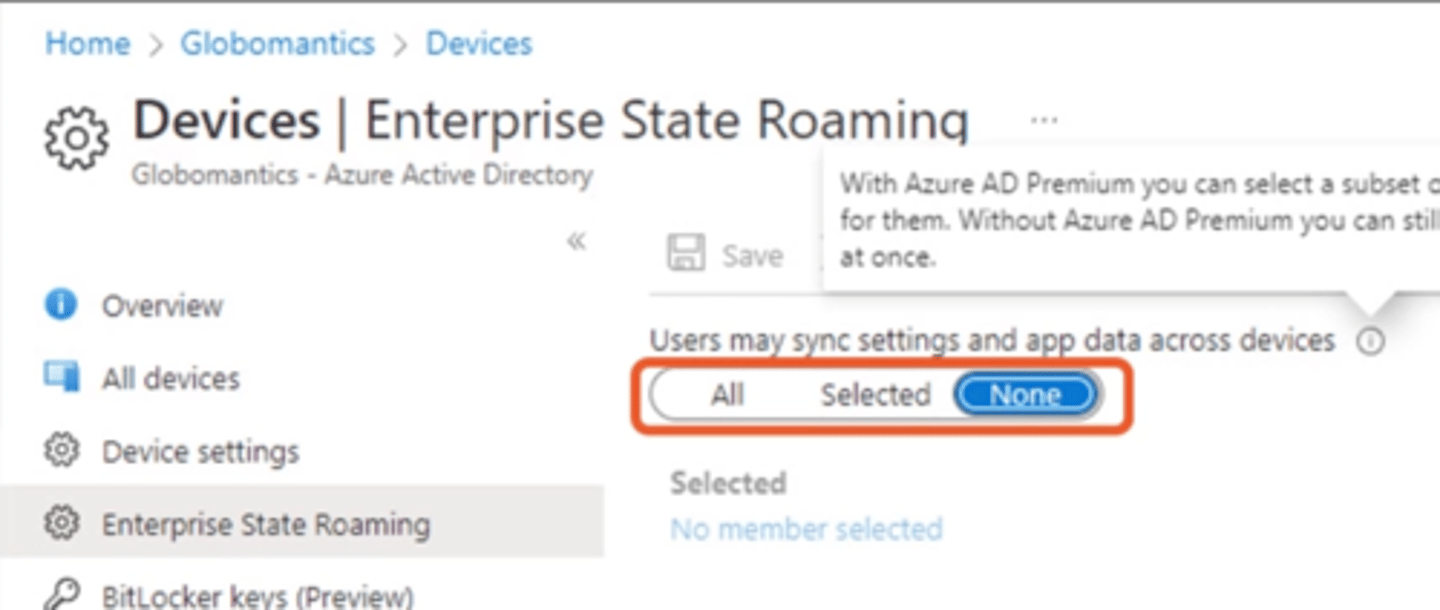
Task: Open the ellipsis more options menu
Action: [x=1043, y=120]
